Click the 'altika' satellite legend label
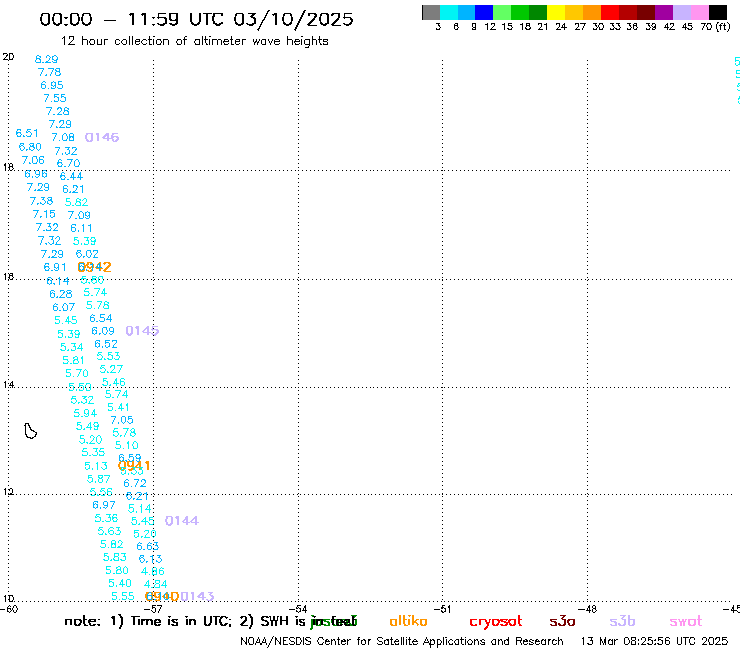 tap(408, 621)
